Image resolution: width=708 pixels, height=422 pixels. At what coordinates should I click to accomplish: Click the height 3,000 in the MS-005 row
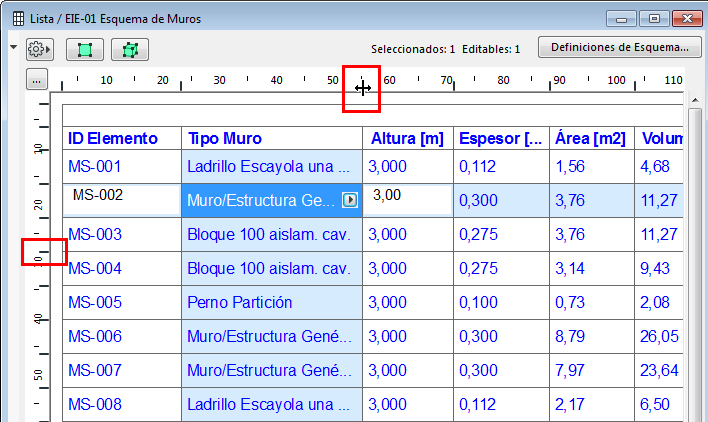[408, 302]
